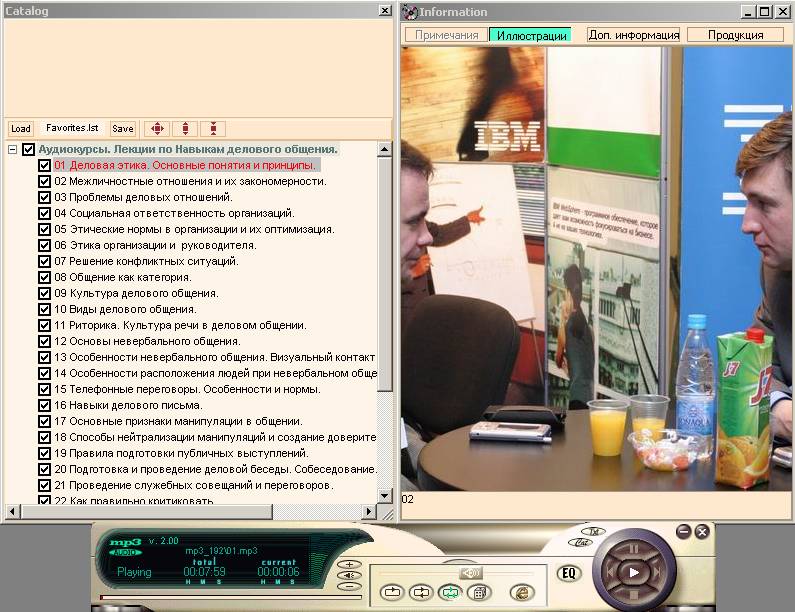Toggle checkbox for 16 Навыки делового письма
Screen dimensions: 795x612
click(x=45, y=406)
